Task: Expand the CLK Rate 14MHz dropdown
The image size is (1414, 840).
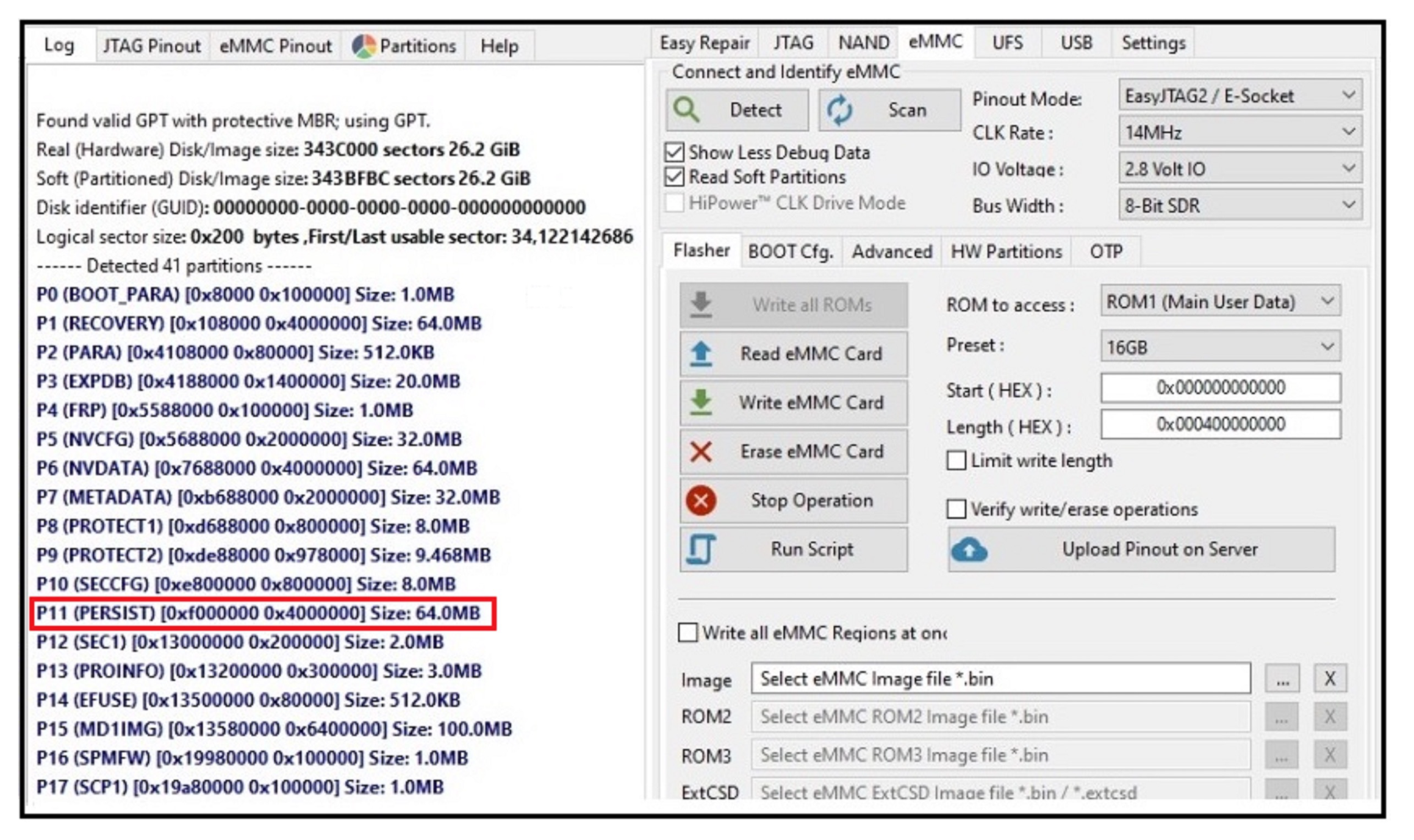Action: (x=1240, y=132)
